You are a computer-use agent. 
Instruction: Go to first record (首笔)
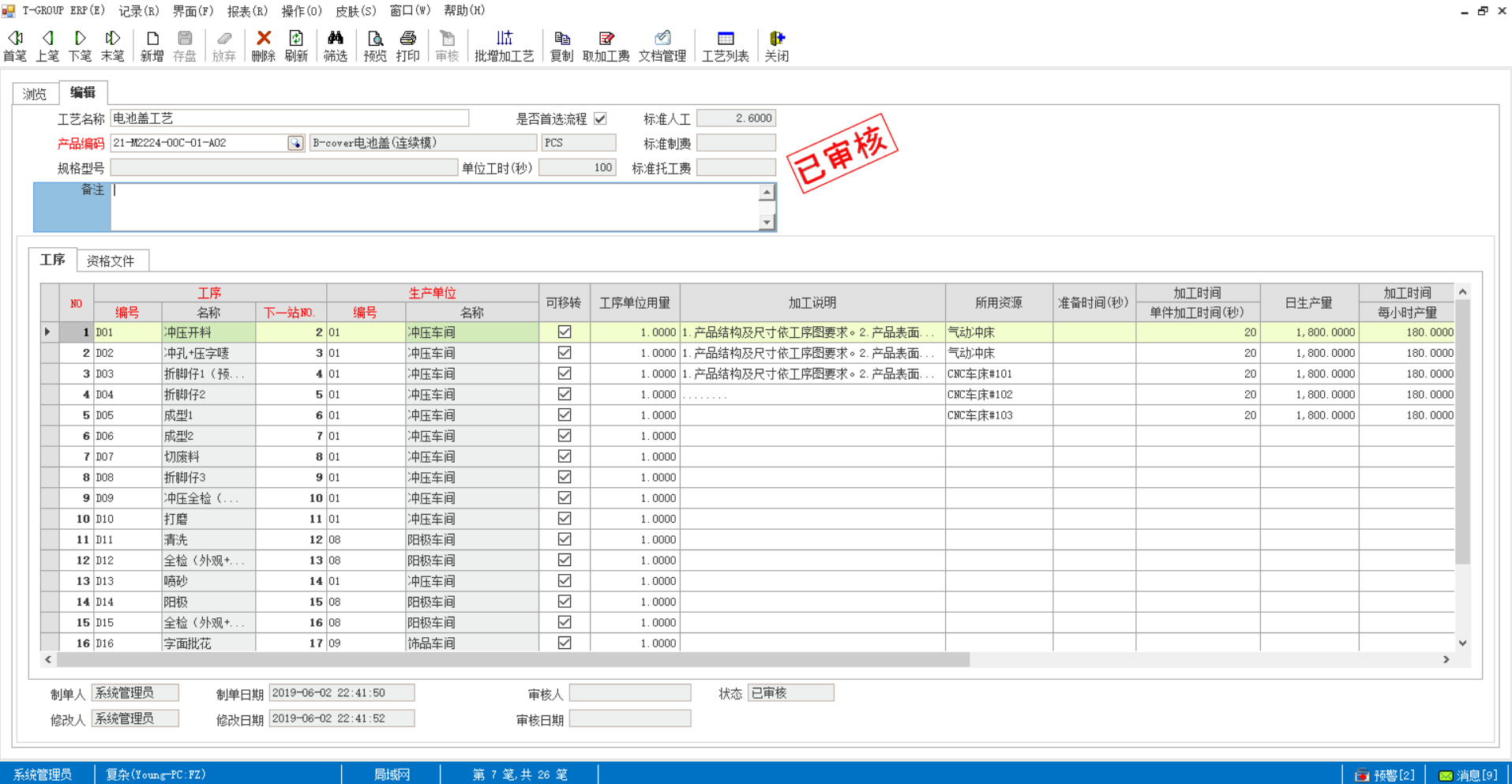point(15,46)
